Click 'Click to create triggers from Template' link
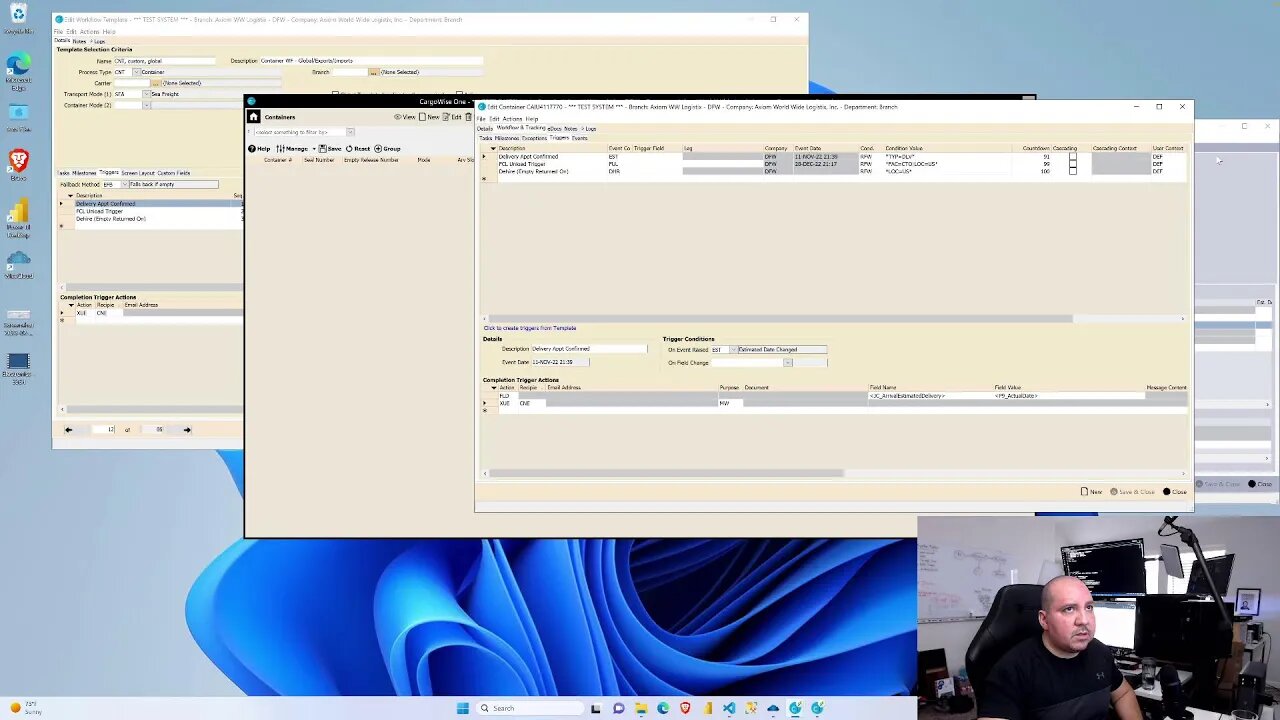1280x720 pixels. click(530, 328)
